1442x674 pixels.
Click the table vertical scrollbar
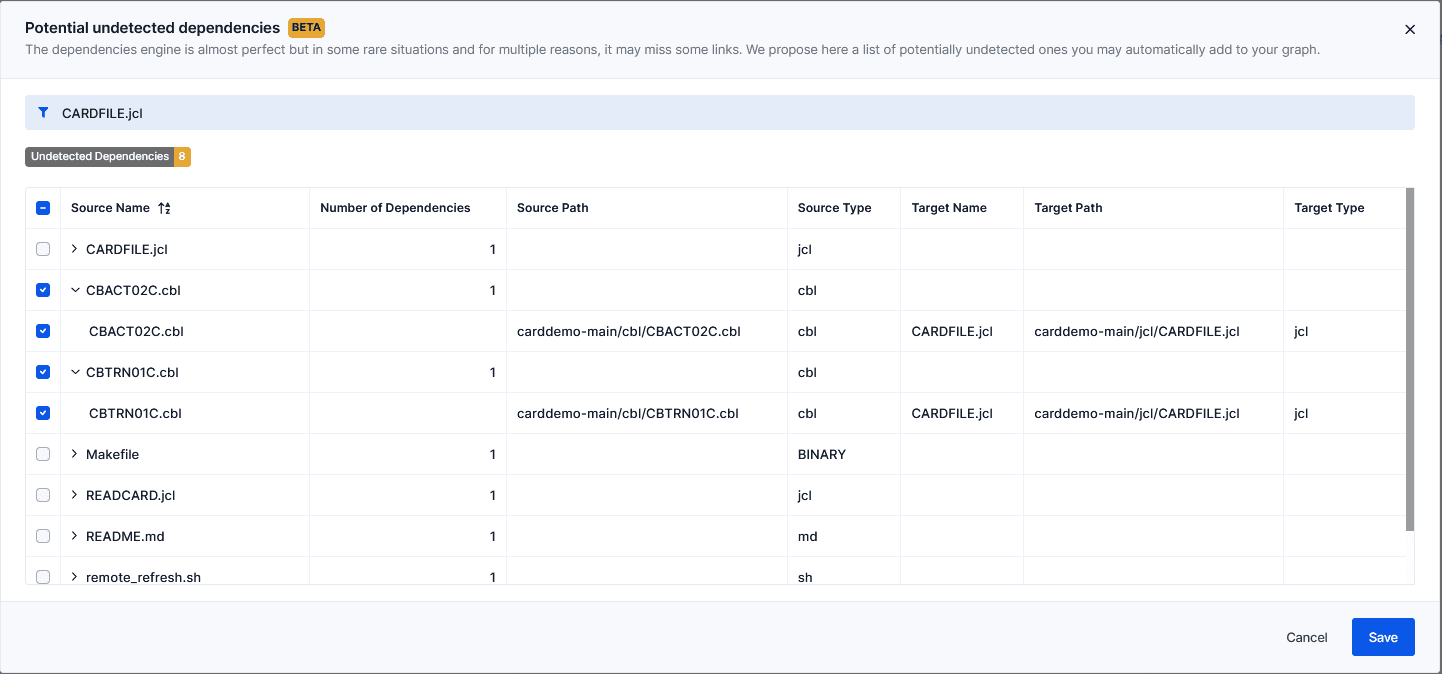[x=1410, y=358]
